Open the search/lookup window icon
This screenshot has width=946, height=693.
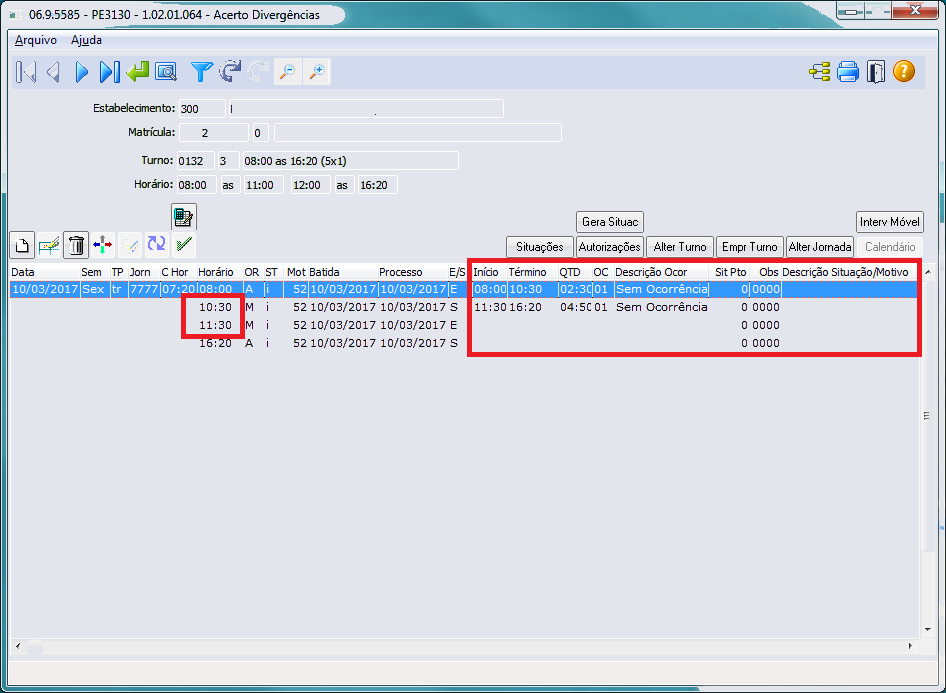166,72
